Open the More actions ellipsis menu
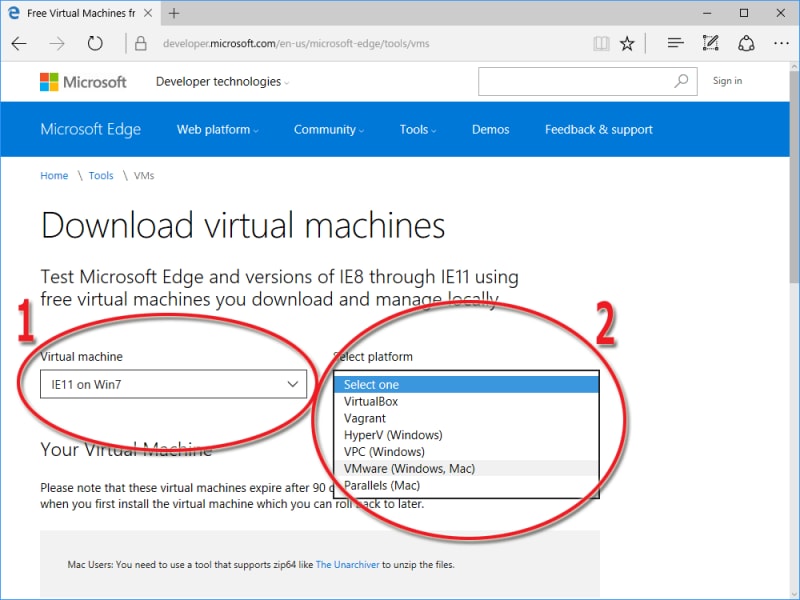The image size is (800, 600). point(781,44)
